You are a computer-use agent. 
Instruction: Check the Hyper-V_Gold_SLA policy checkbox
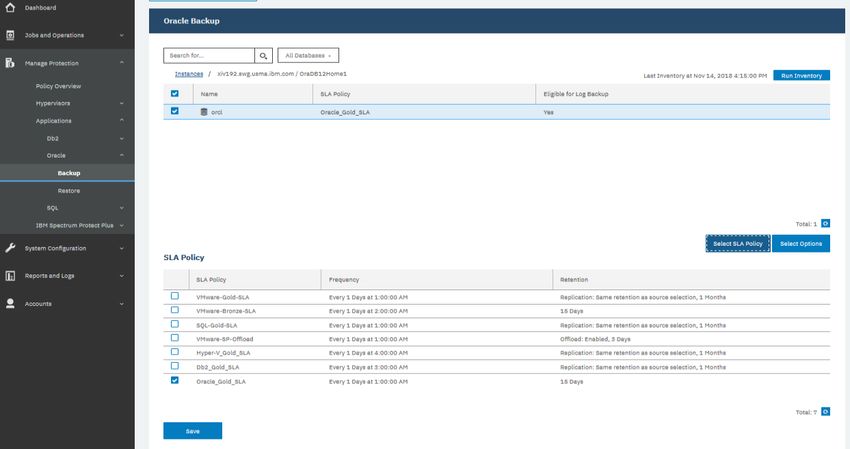pos(175,351)
